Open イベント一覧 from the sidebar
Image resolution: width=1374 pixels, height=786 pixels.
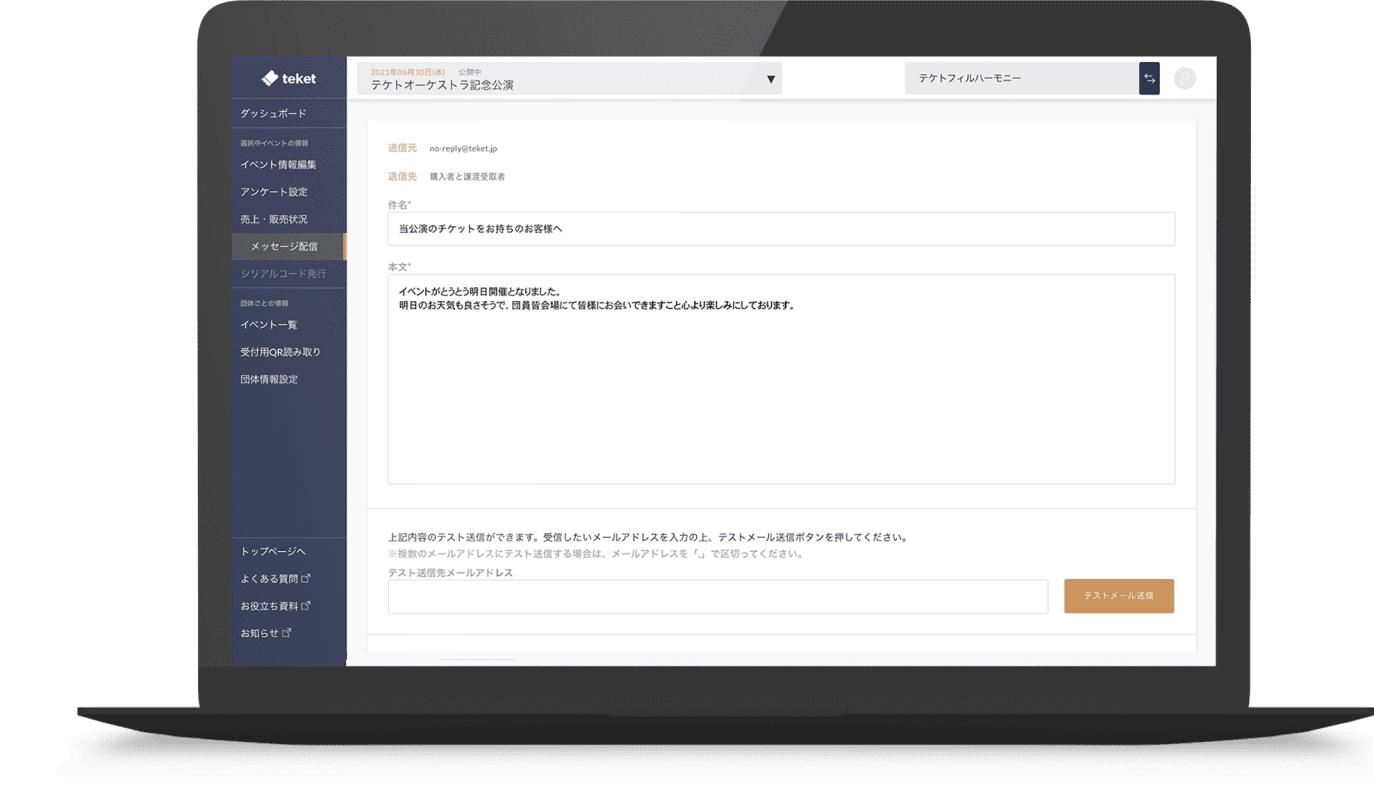tap(269, 323)
